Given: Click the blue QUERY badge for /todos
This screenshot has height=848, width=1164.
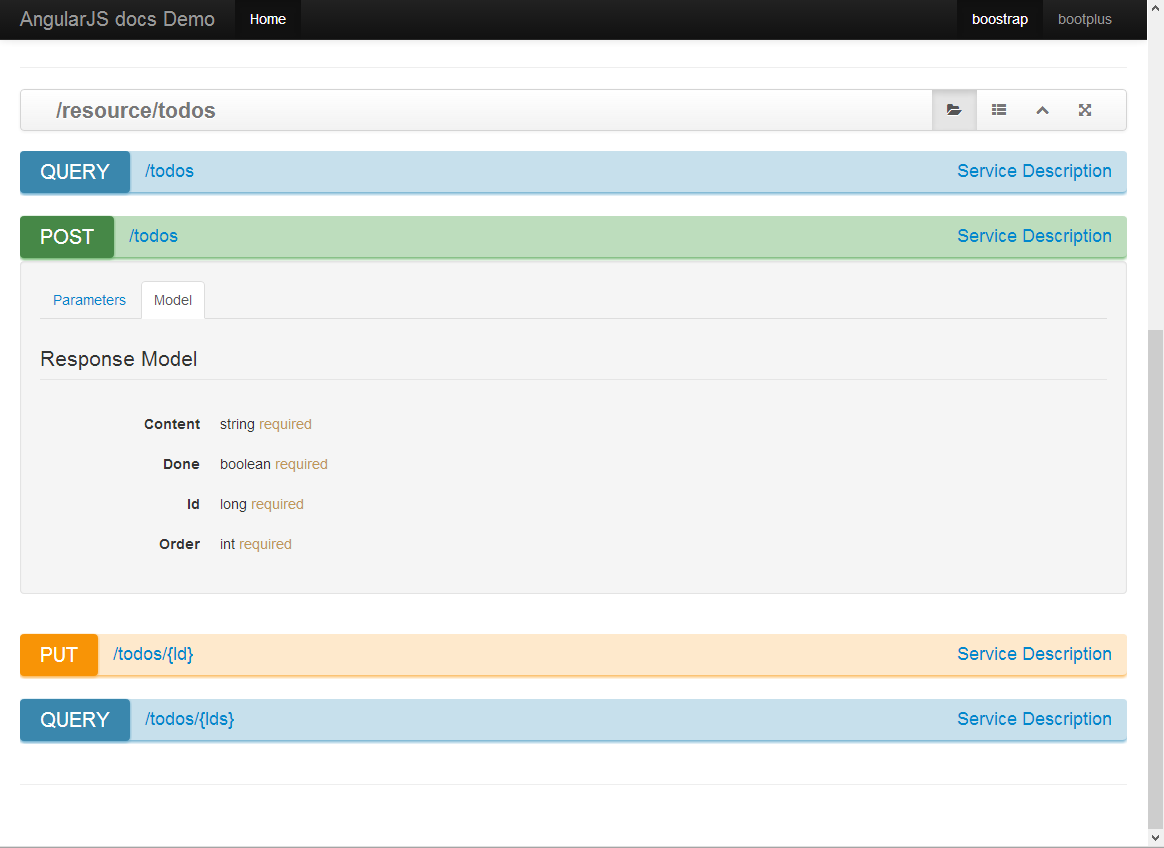Looking at the screenshot, I should pos(75,172).
